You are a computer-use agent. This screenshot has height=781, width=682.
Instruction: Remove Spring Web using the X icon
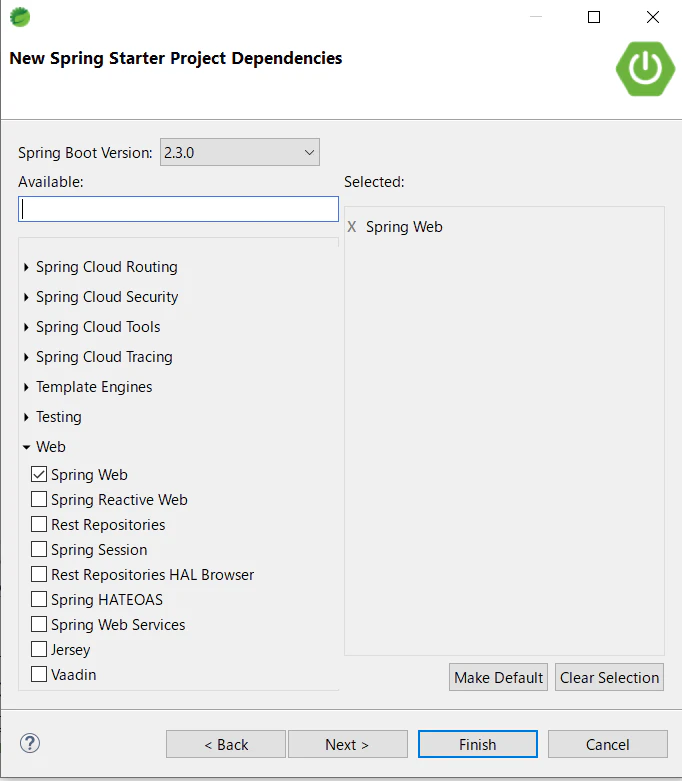pyautogui.click(x=352, y=227)
